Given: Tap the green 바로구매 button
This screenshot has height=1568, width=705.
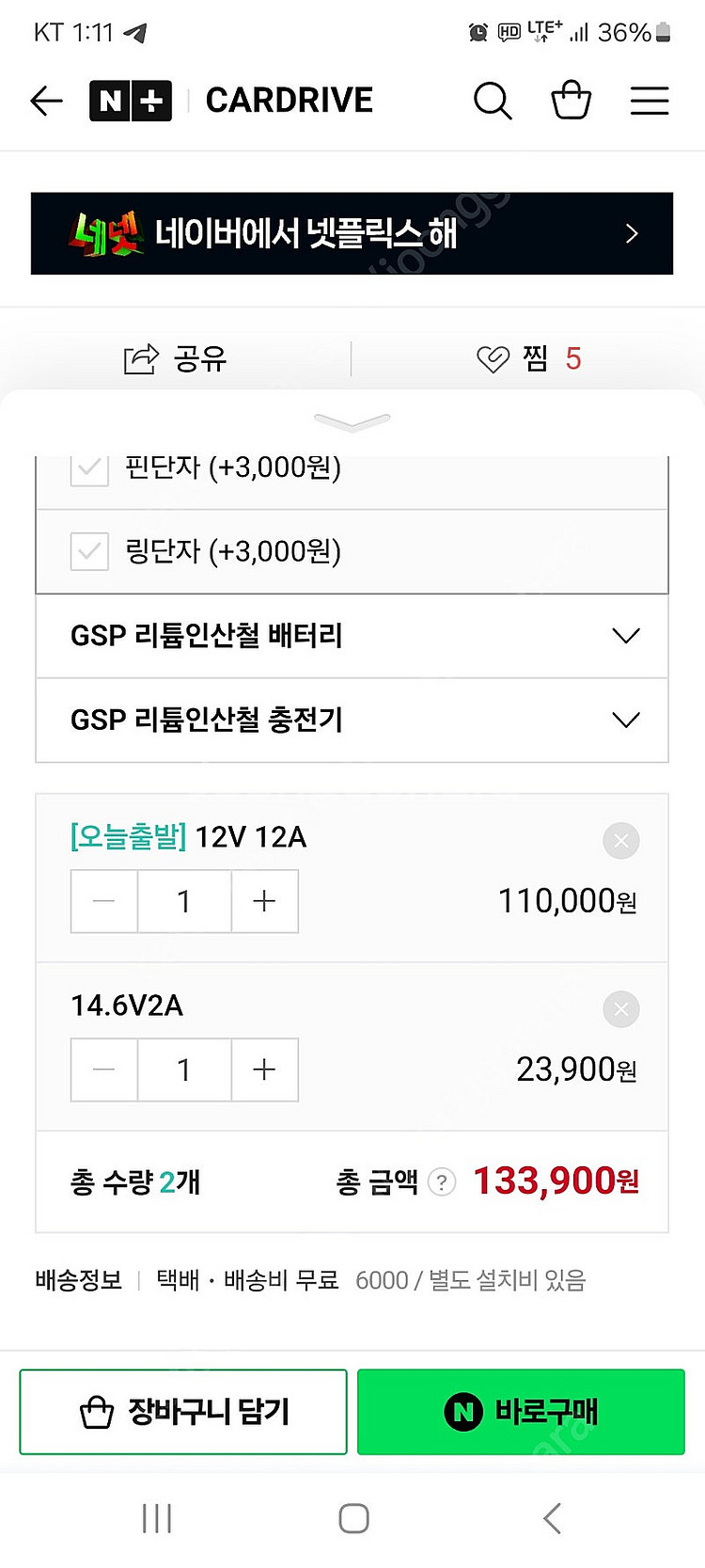Looking at the screenshot, I should click(x=521, y=1412).
